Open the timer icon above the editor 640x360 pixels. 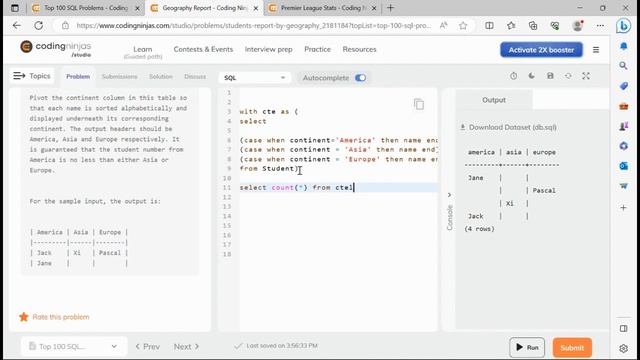(513, 76)
